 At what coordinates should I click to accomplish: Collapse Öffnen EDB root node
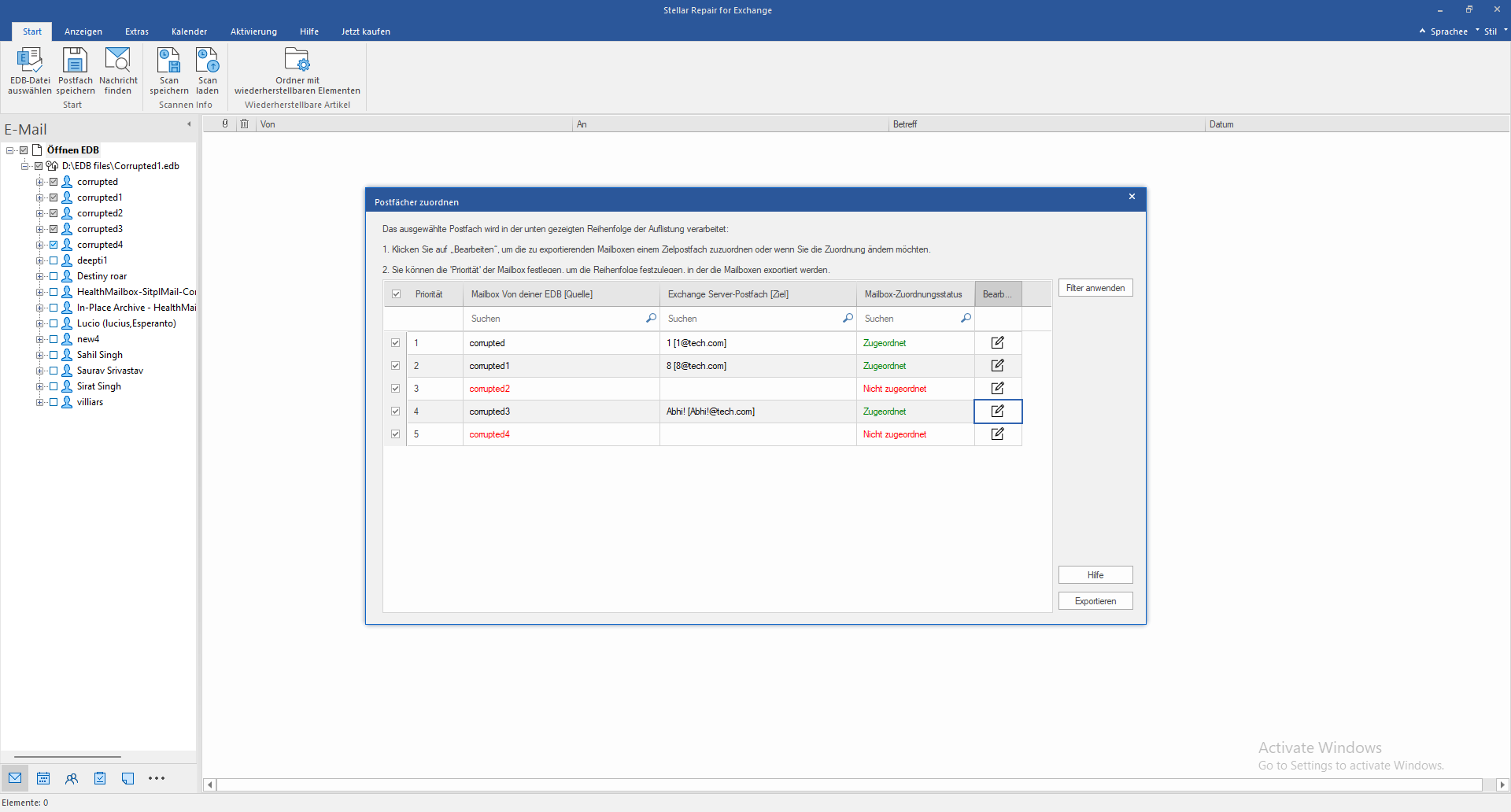pyautogui.click(x=9, y=150)
